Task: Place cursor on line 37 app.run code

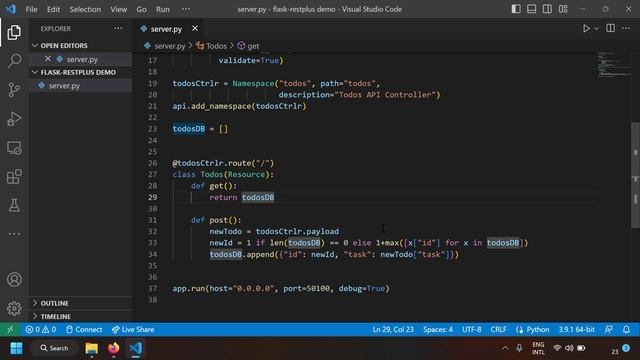Action: point(281,289)
